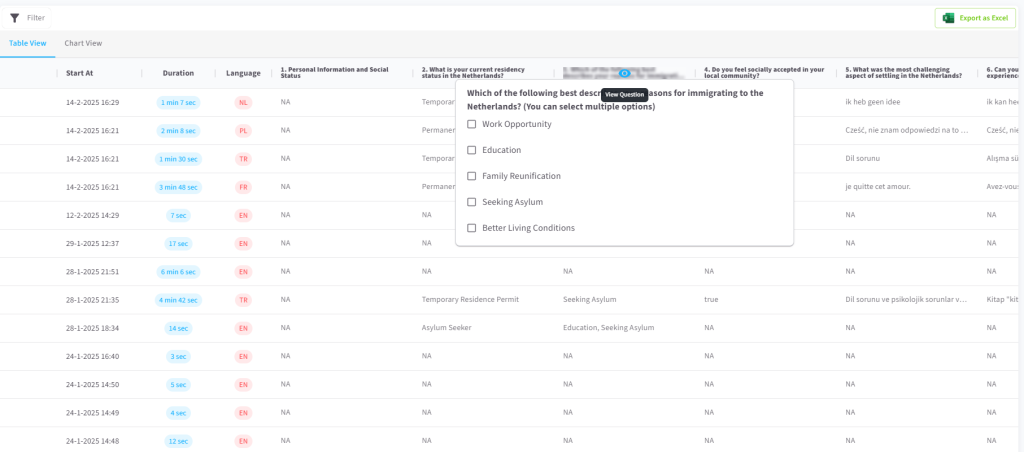Click the date 24-1-2025 14:48
This screenshot has width=1024, height=452.
[x=93, y=440]
